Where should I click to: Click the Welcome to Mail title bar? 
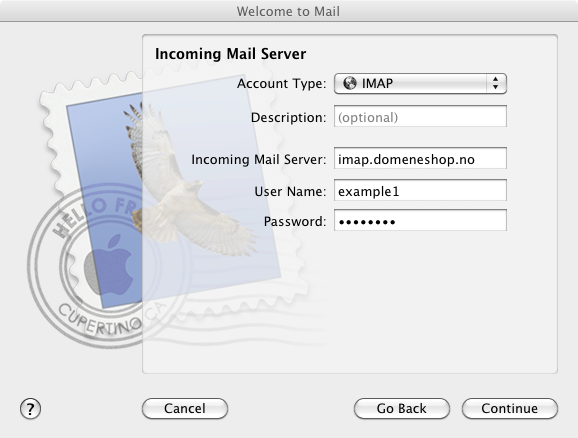click(x=288, y=11)
